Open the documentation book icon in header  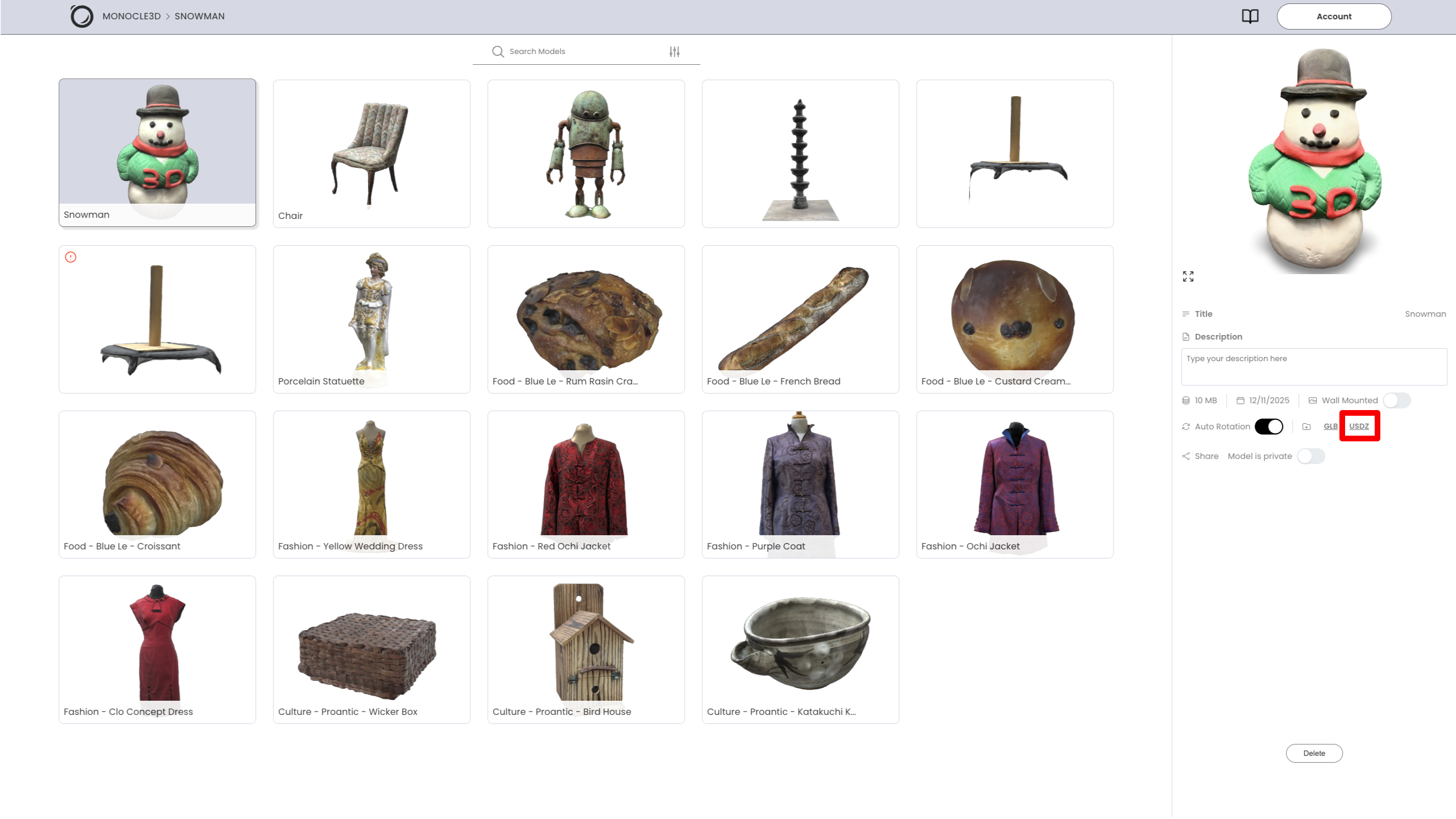coord(1251,16)
